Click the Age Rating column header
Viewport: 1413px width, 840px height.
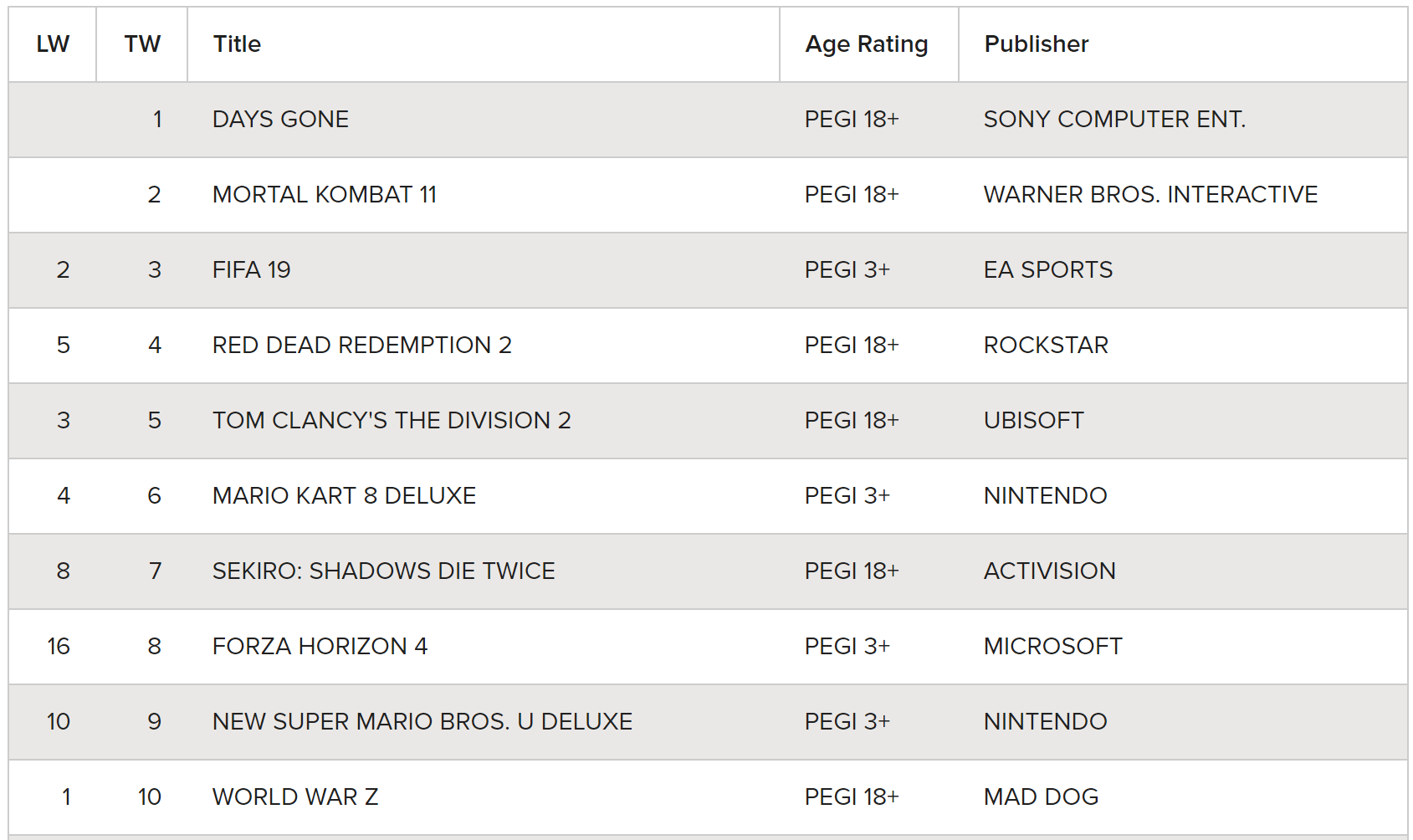point(867,44)
